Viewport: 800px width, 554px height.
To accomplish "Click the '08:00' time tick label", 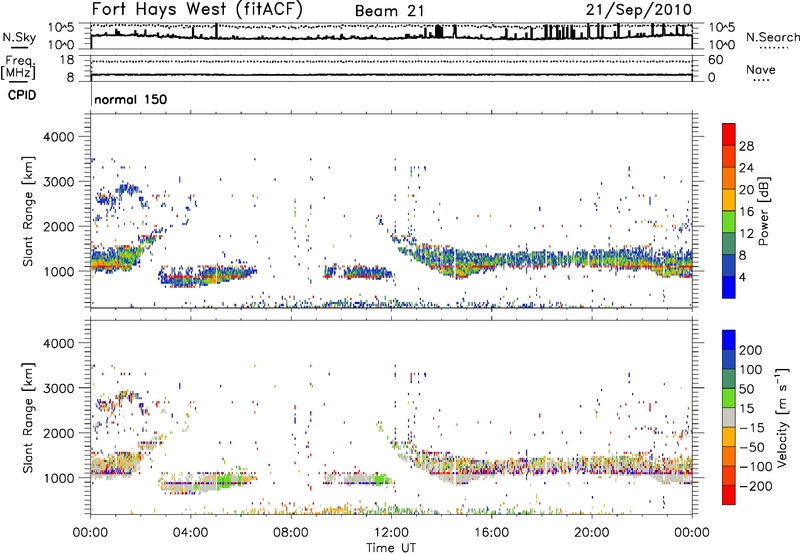I will [290, 533].
